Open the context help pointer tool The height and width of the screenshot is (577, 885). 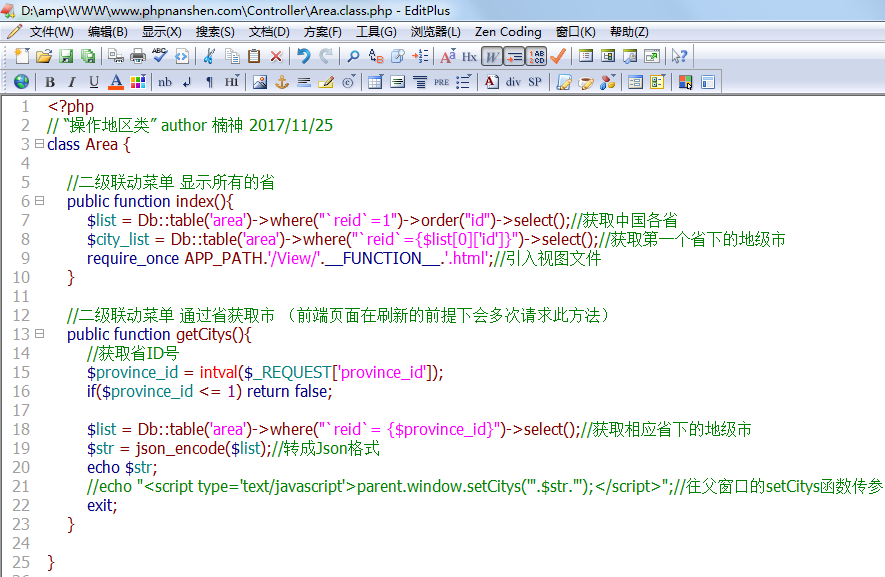[679, 56]
